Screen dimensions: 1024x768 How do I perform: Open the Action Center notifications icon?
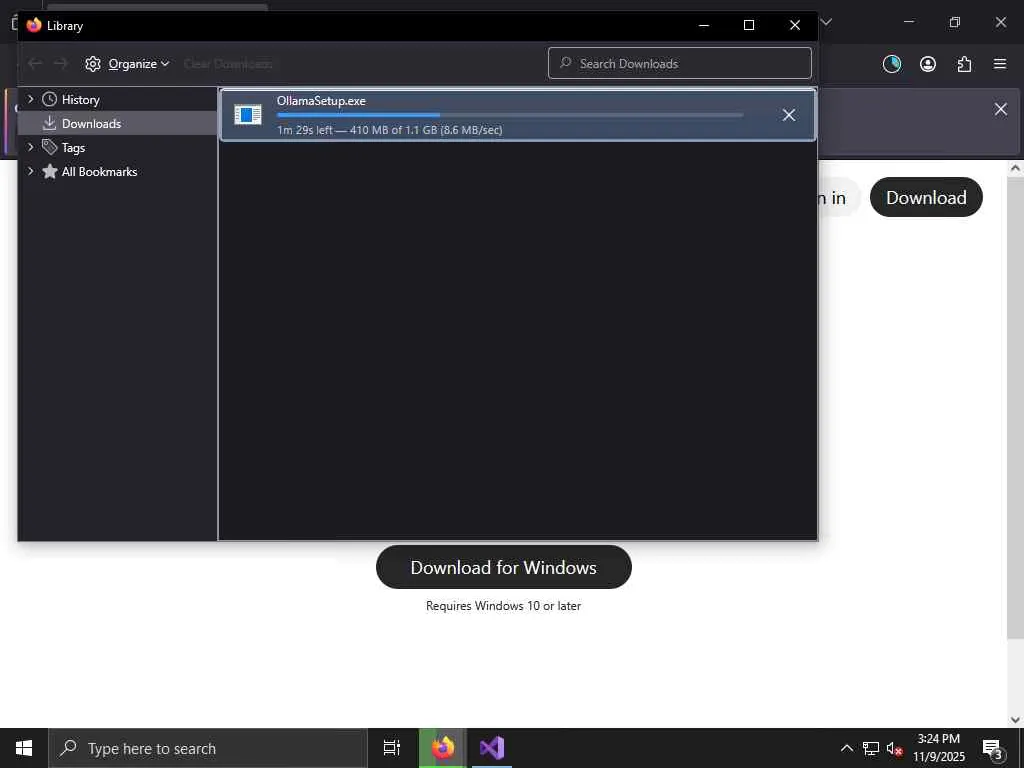tap(993, 748)
